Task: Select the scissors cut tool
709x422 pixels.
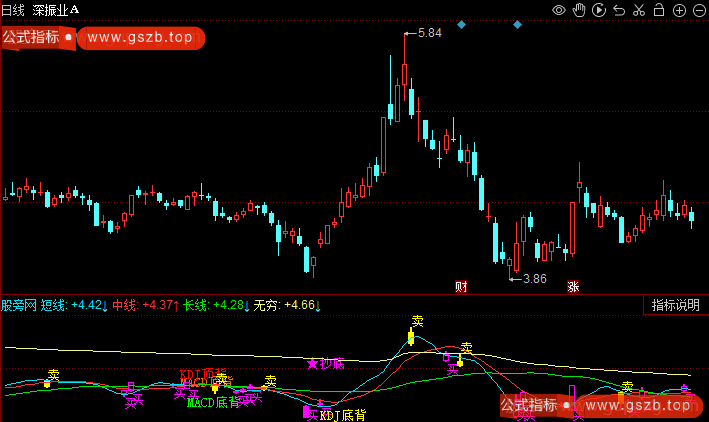Action: click(x=639, y=11)
